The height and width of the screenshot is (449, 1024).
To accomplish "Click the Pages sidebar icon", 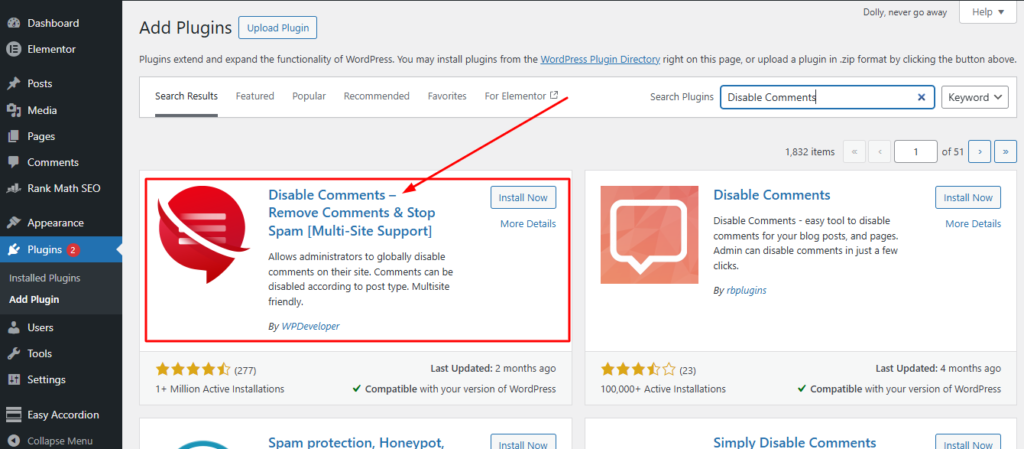I will point(13,136).
